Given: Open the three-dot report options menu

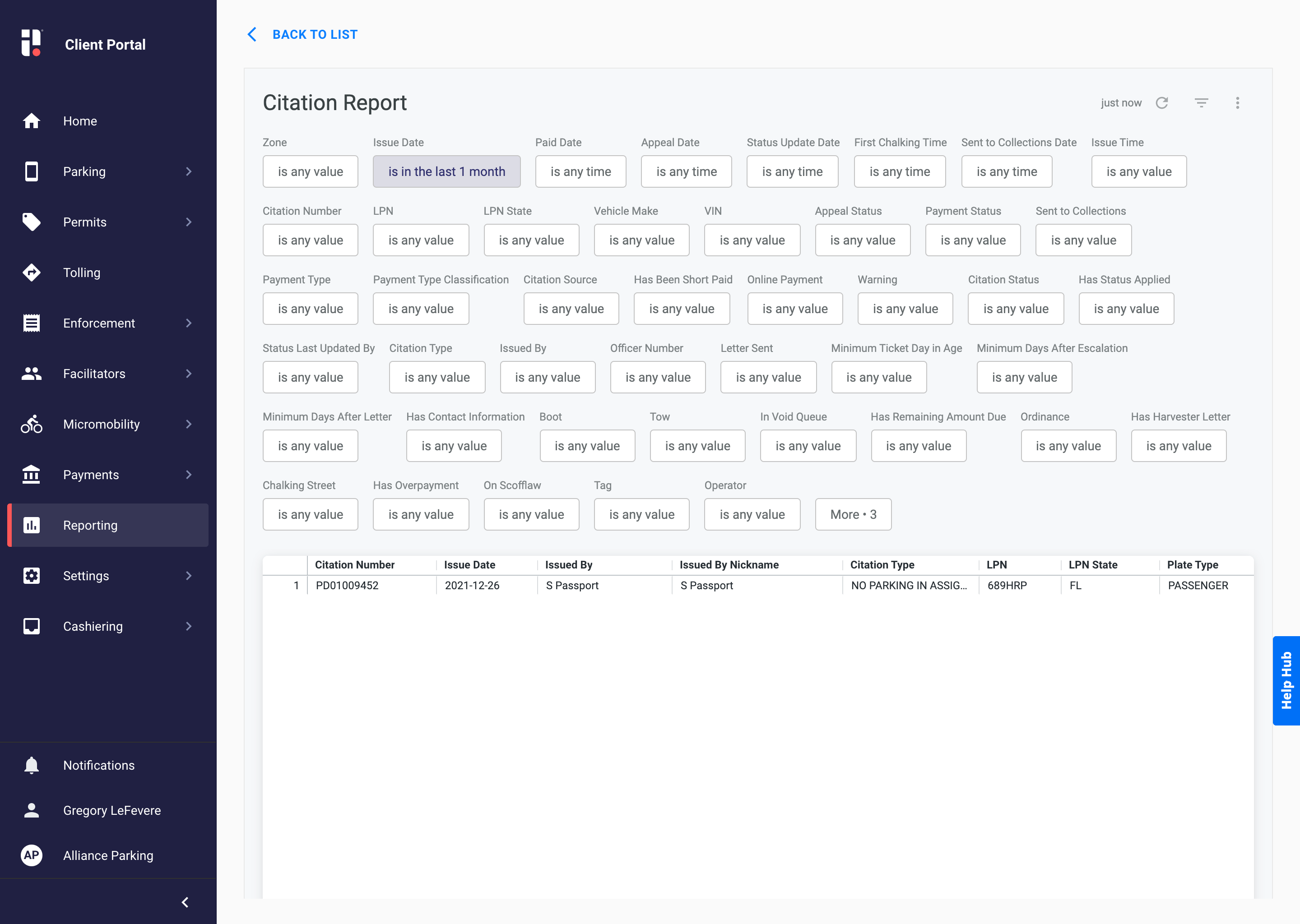Looking at the screenshot, I should pos(1237,103).
